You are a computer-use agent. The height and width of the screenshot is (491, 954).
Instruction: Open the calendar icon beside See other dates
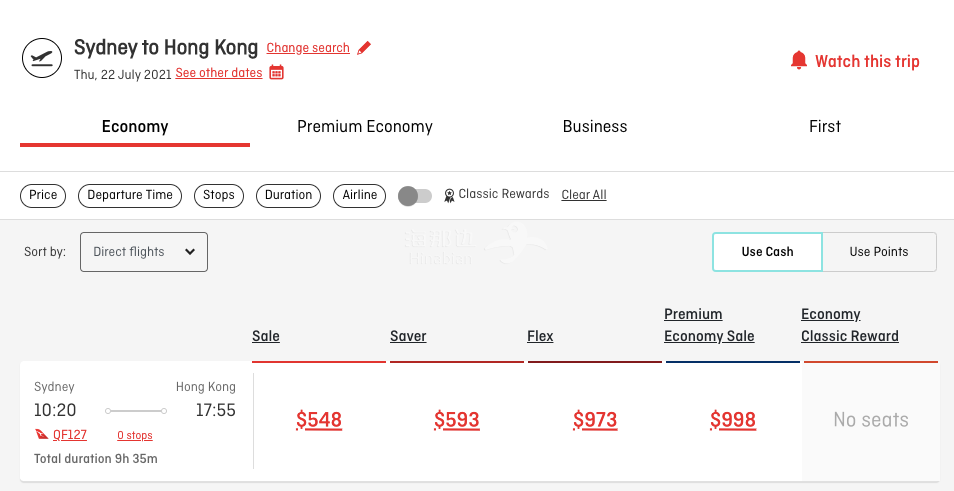[x=277, y=72]
